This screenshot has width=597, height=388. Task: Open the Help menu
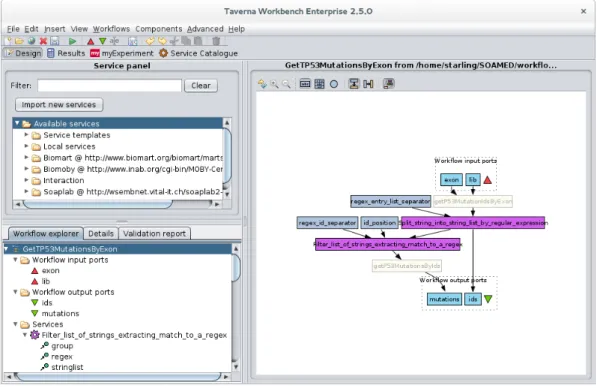[x=236, y=29]
